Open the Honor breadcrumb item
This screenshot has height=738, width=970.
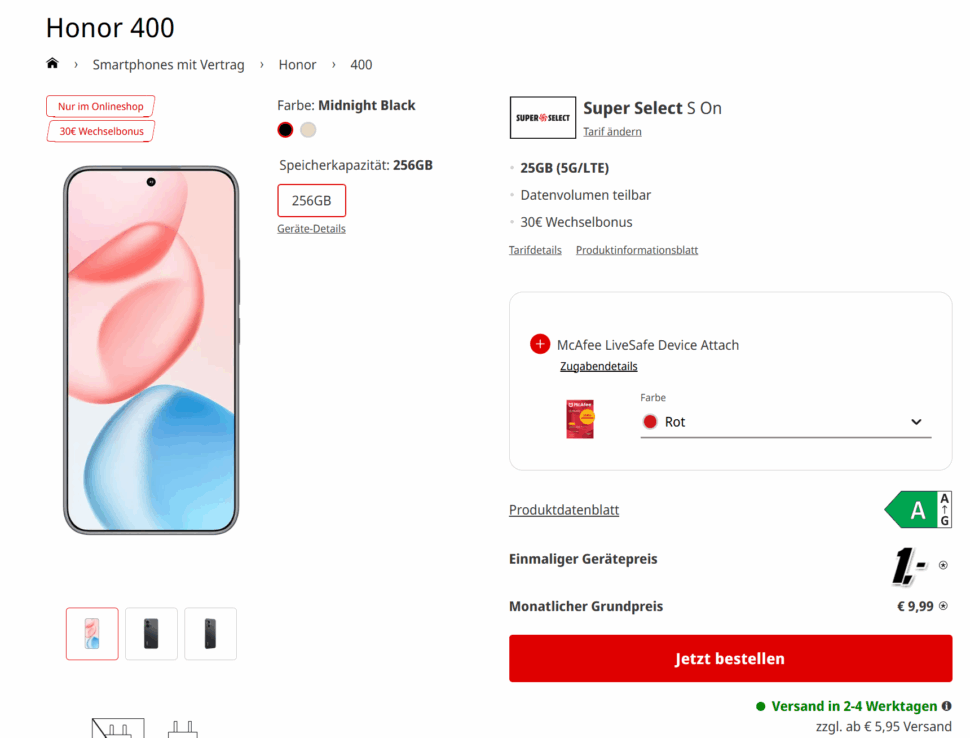point(297,65)
